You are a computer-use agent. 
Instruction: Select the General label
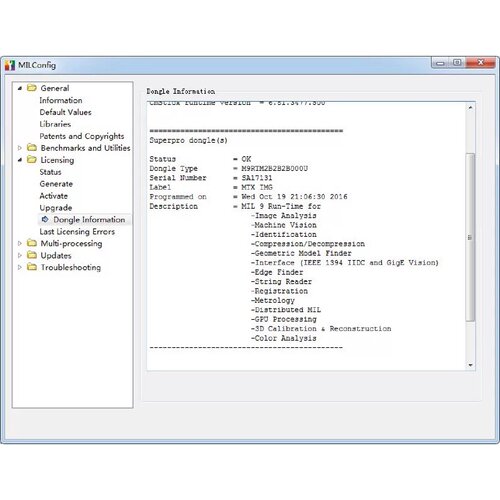coord(55,88)
